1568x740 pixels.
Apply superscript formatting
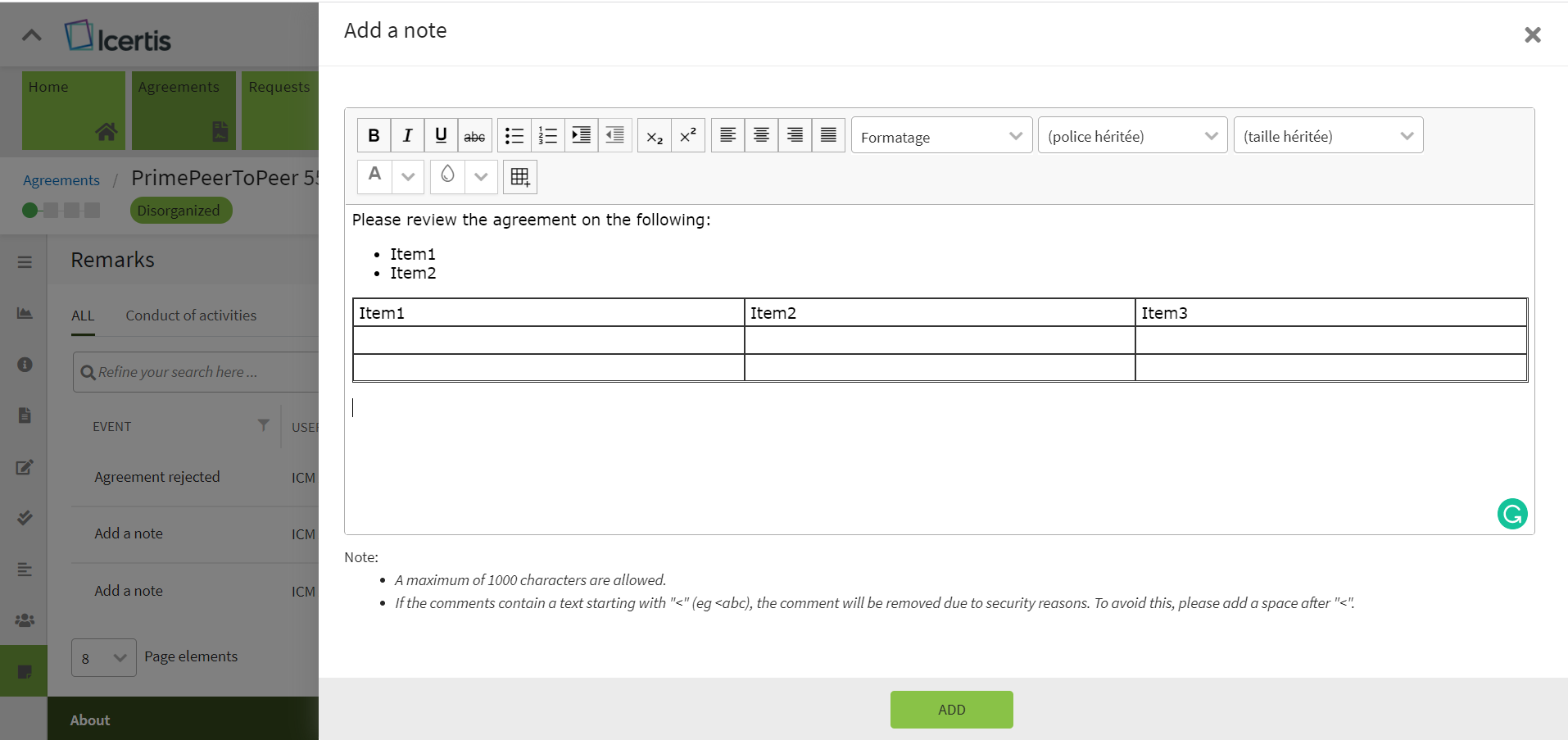pos(688,135)
